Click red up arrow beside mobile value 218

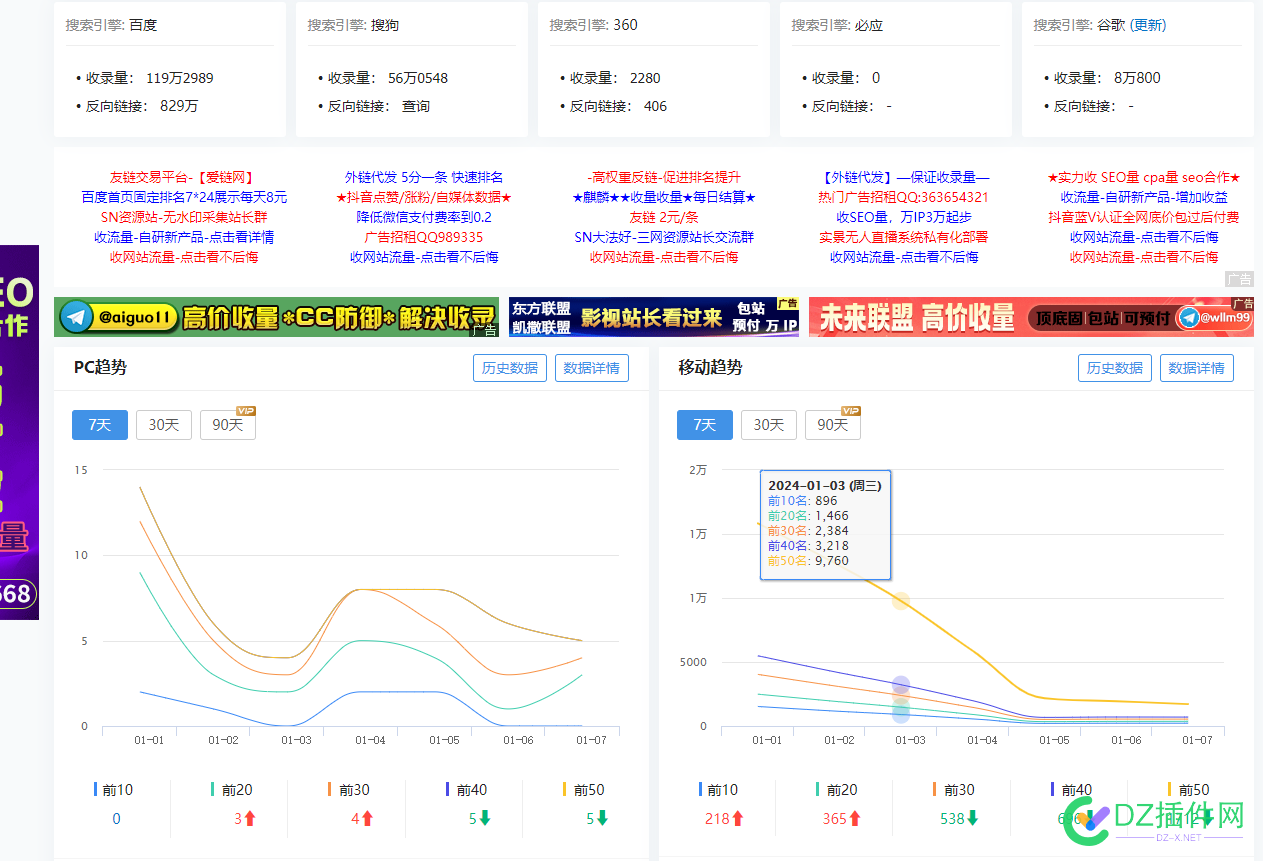[738, 818]
